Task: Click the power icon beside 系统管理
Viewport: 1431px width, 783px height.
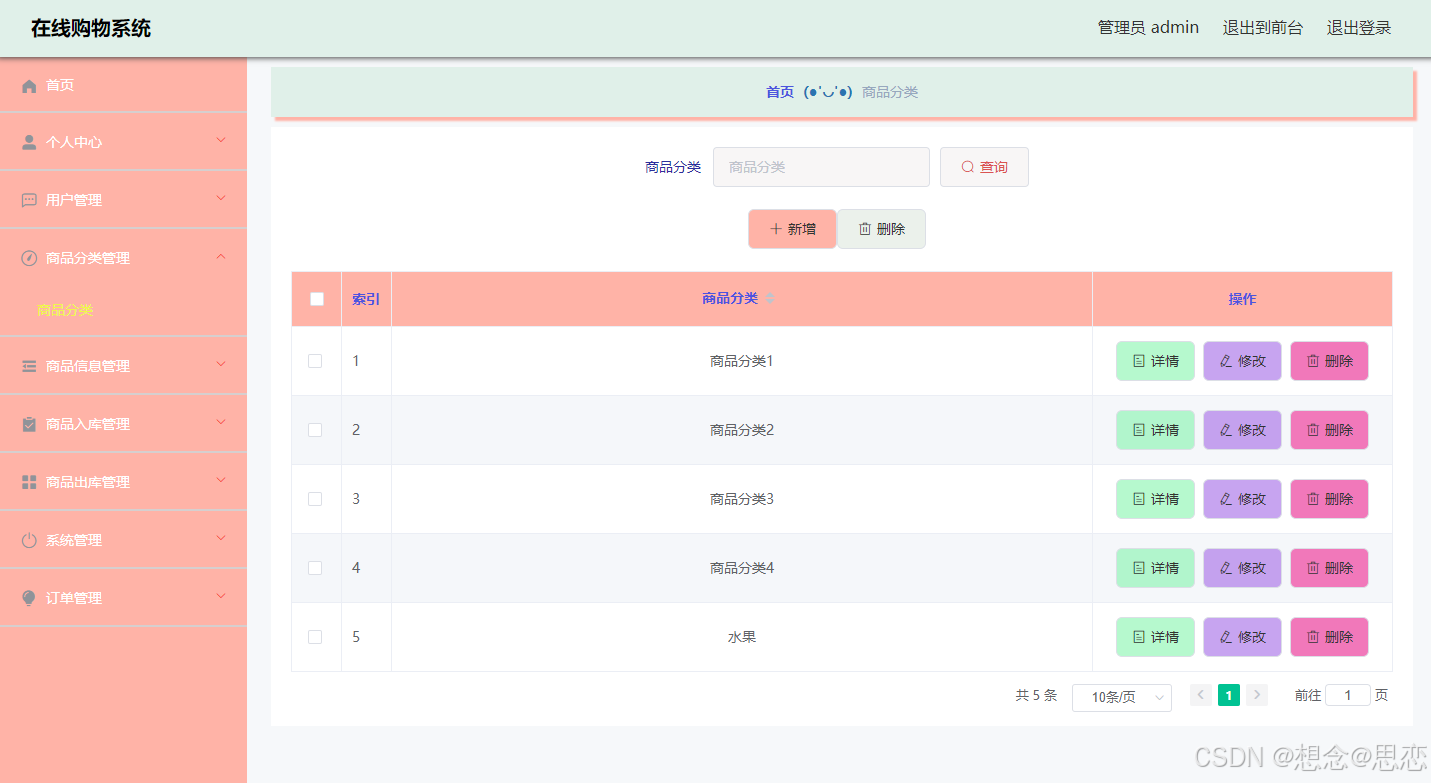Action: pos(29,540)
